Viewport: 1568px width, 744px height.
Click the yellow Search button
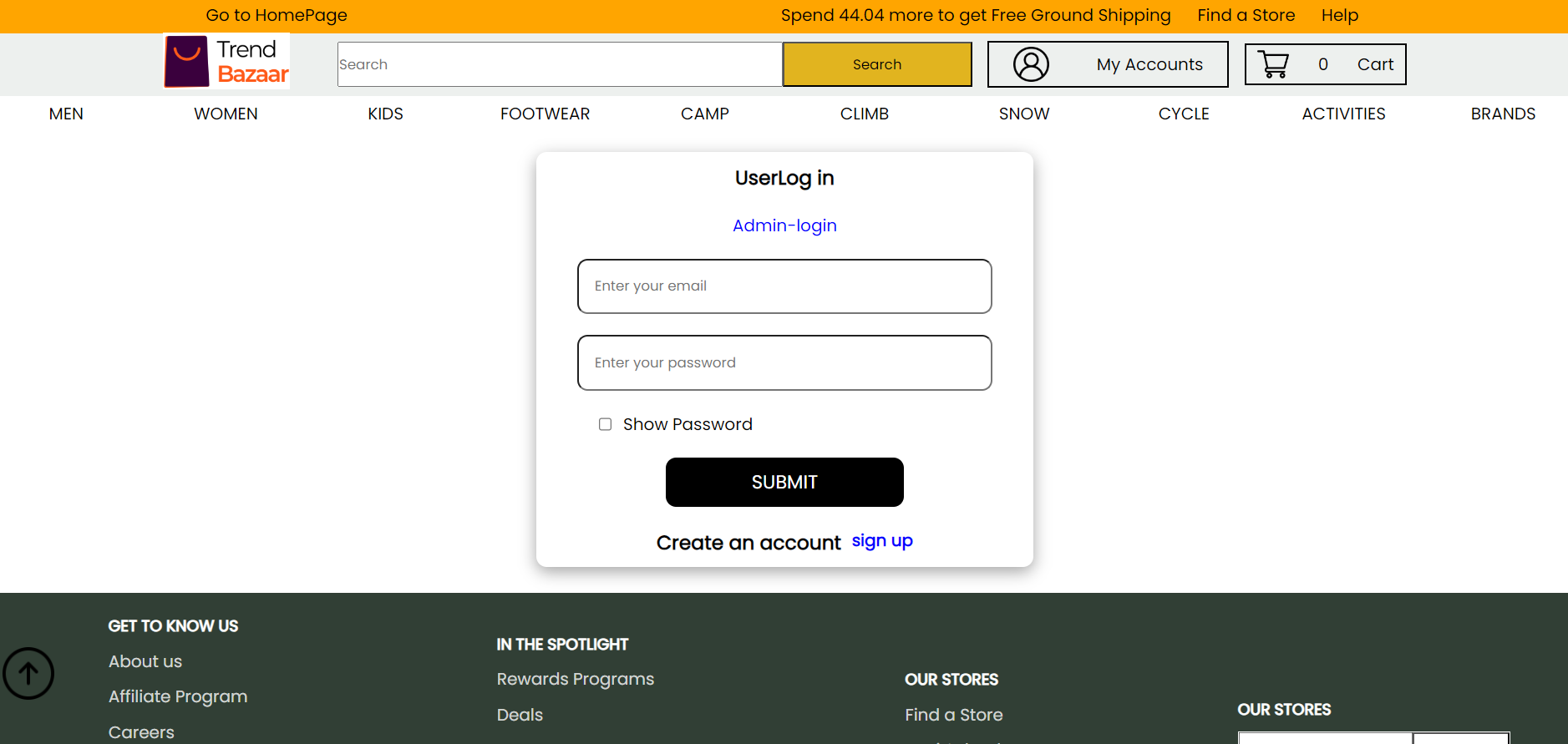tap(877, 64)
